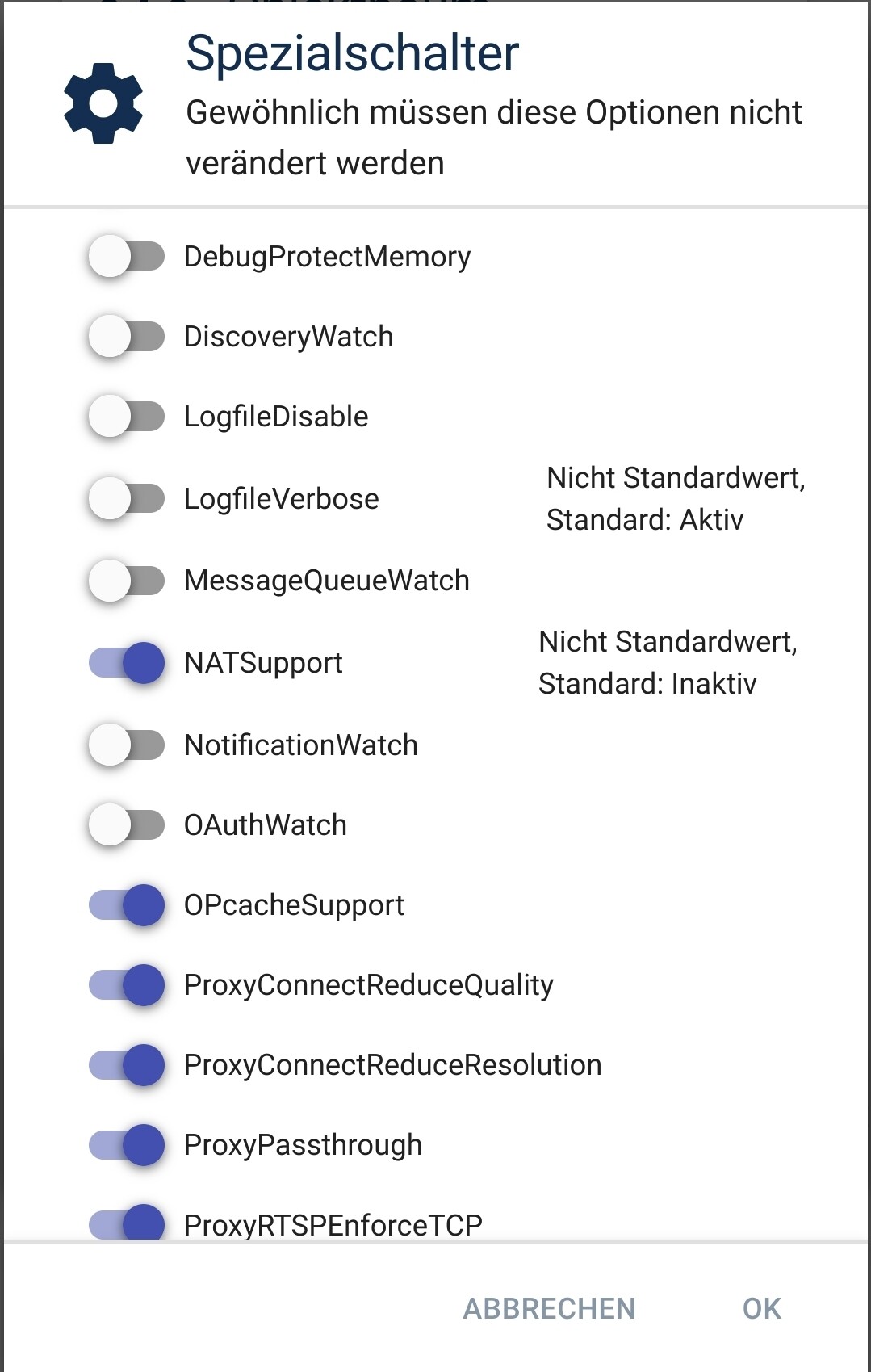Enable the DebugProtectMemory switch
Screen dimensions: 871x1372
[127, 257]
